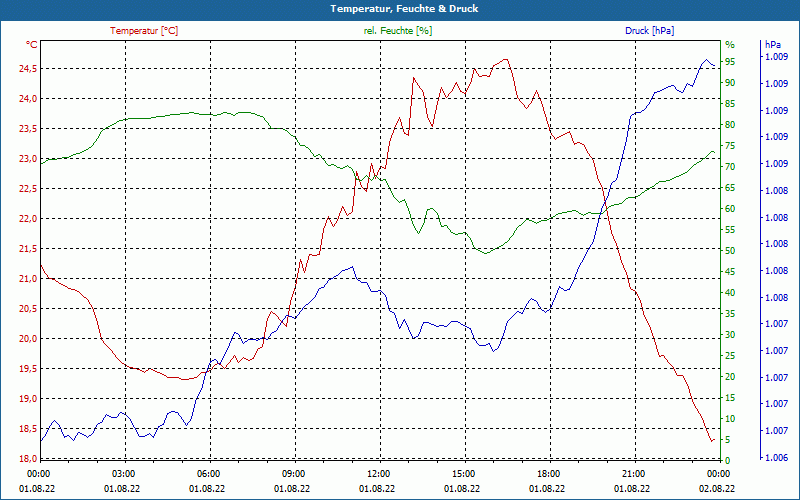Click the 60 humidity axis tick

pyautogui.click(x=730, y=209)
